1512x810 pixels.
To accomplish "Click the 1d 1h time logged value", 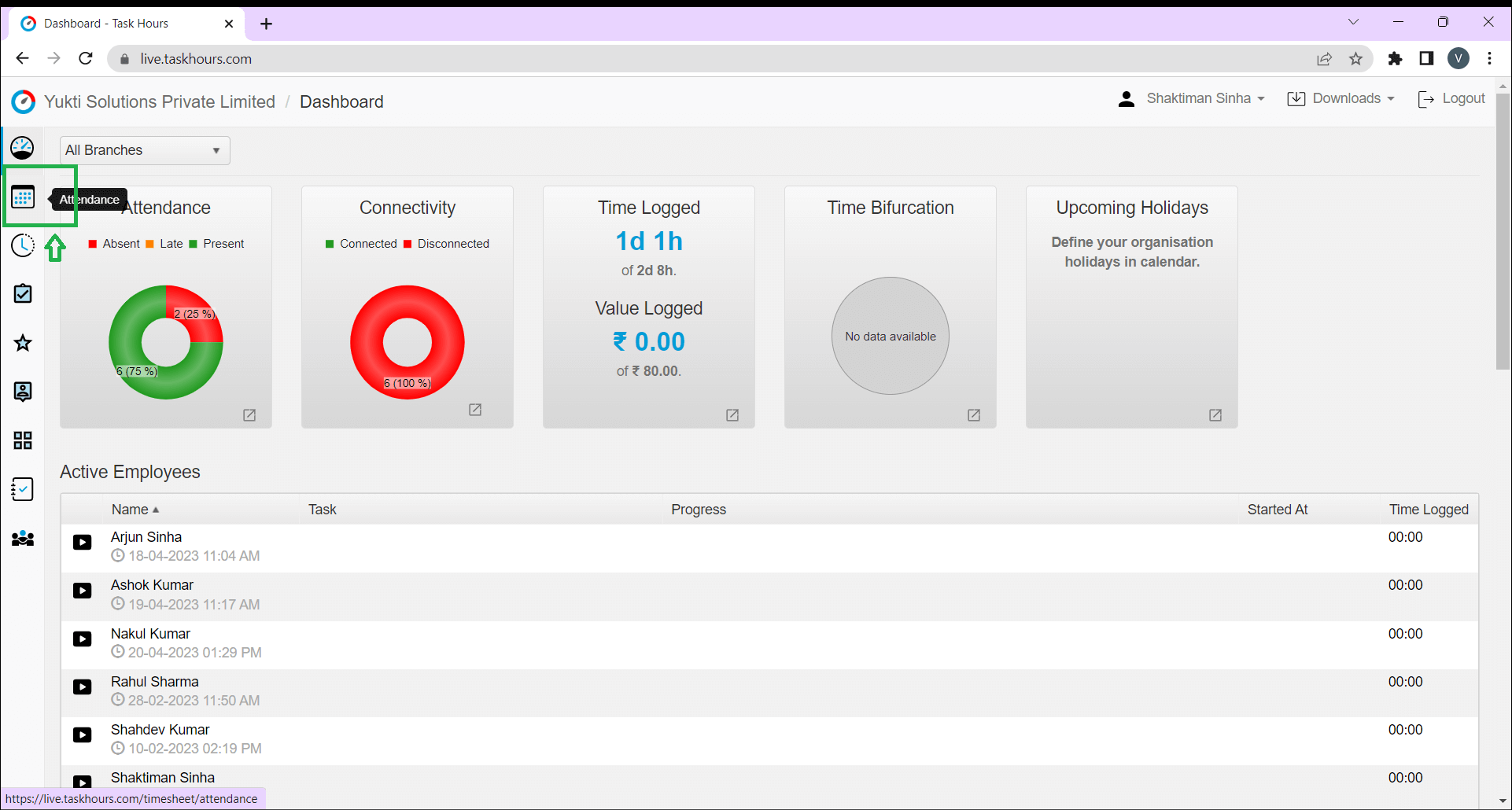I will [649, 241].
